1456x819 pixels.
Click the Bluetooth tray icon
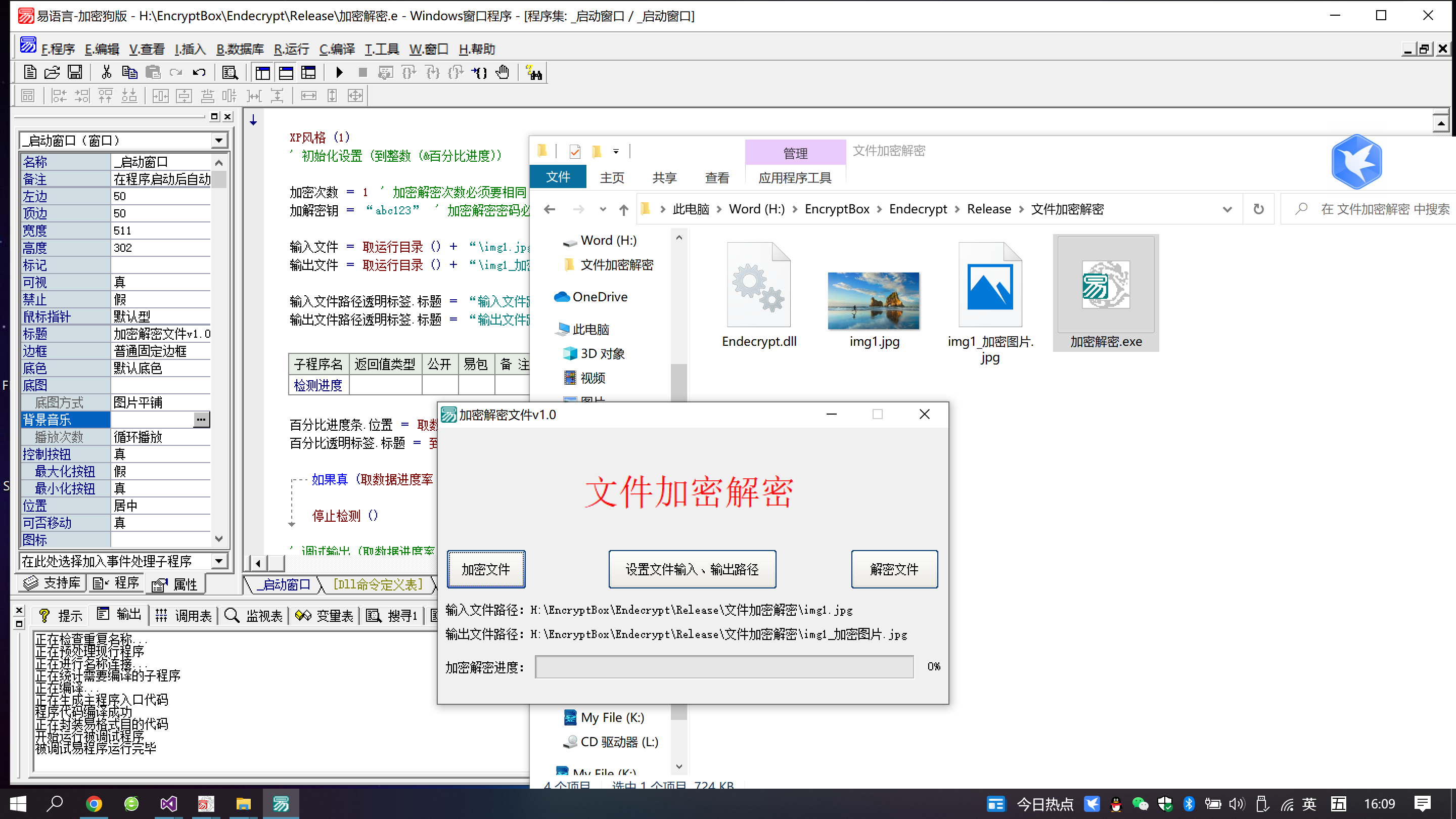pos(1189,804)
